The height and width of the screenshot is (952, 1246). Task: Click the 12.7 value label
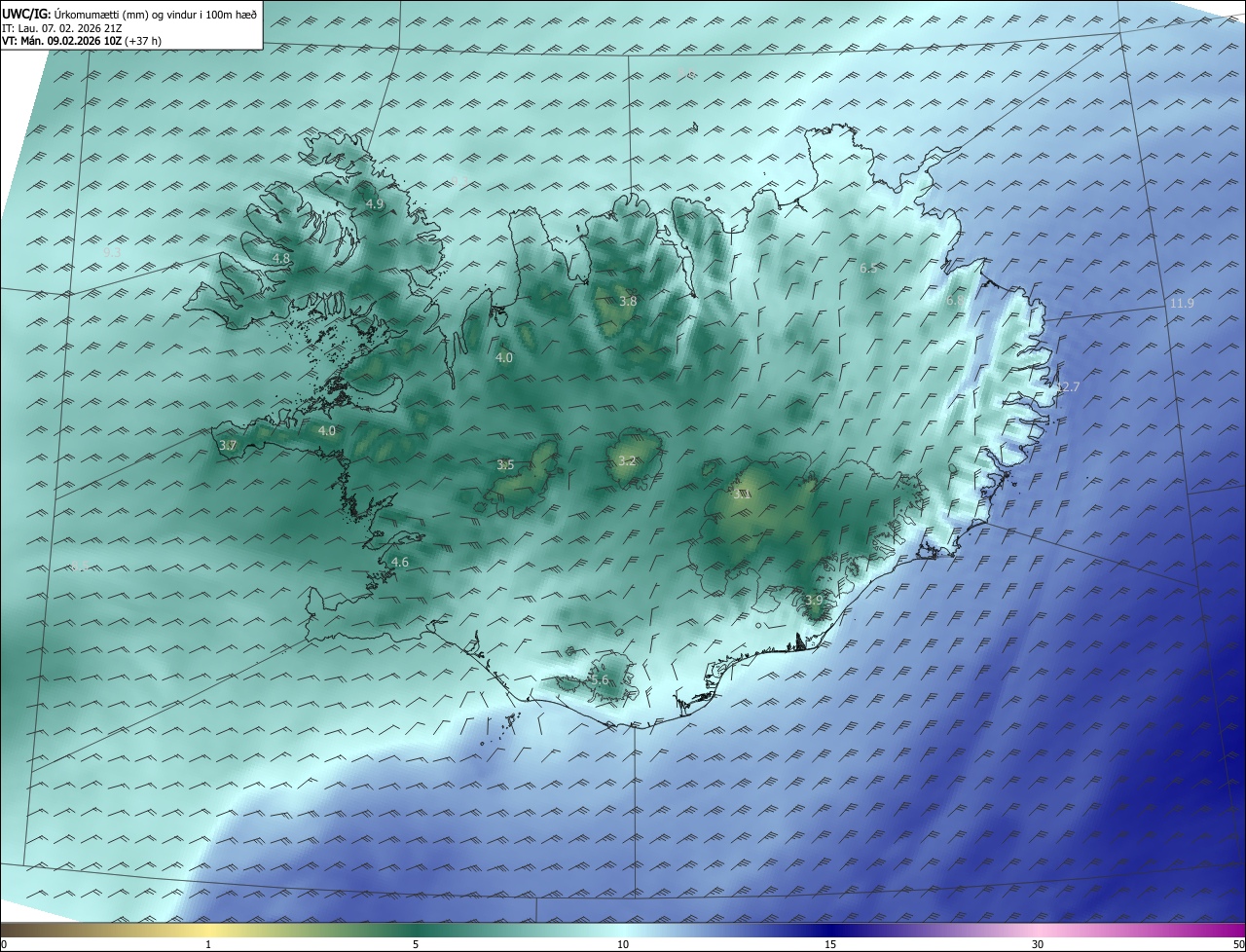(1068, 386)
